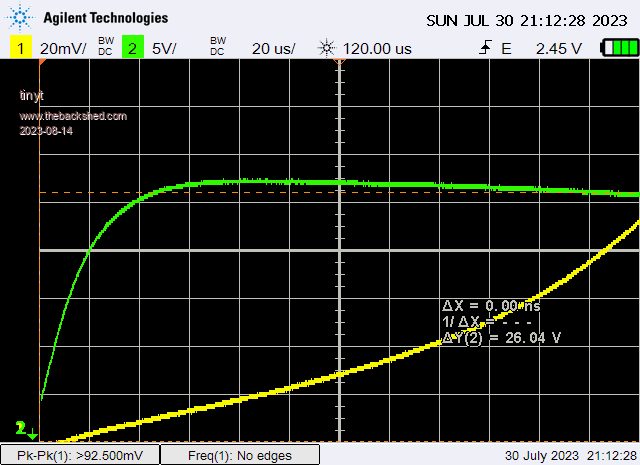This screenshot has height=465, width=640.
Task: Open the 20mV/ channel 1 scale setting
Action: pos(62,48)
